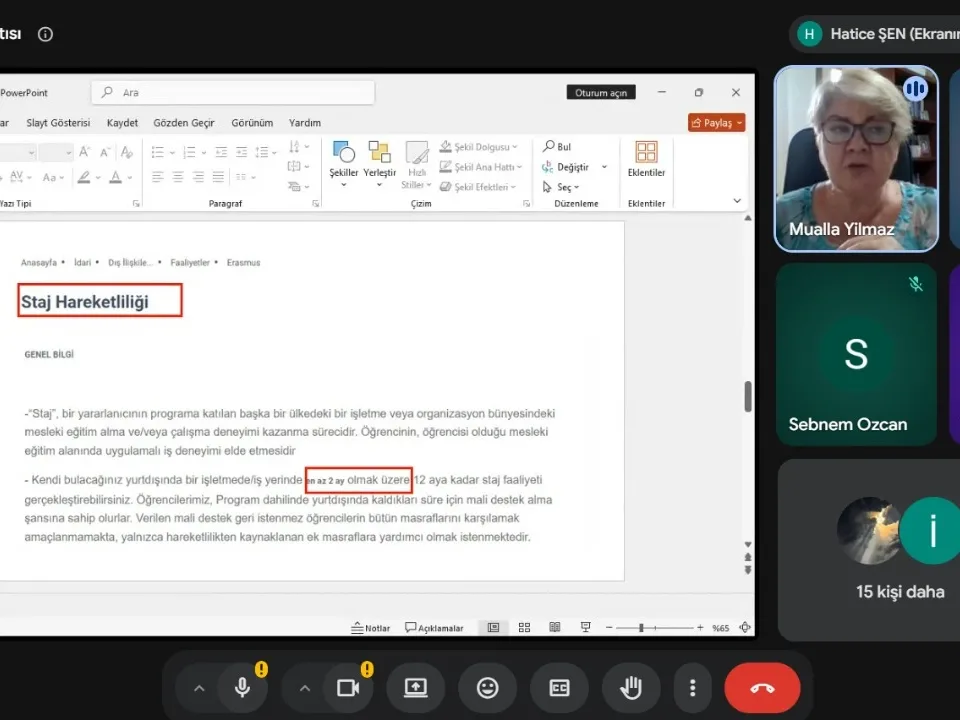The height and width of the screenshot is (720, 960).
Task: Switch to Reading view
Action: point(555,628)
